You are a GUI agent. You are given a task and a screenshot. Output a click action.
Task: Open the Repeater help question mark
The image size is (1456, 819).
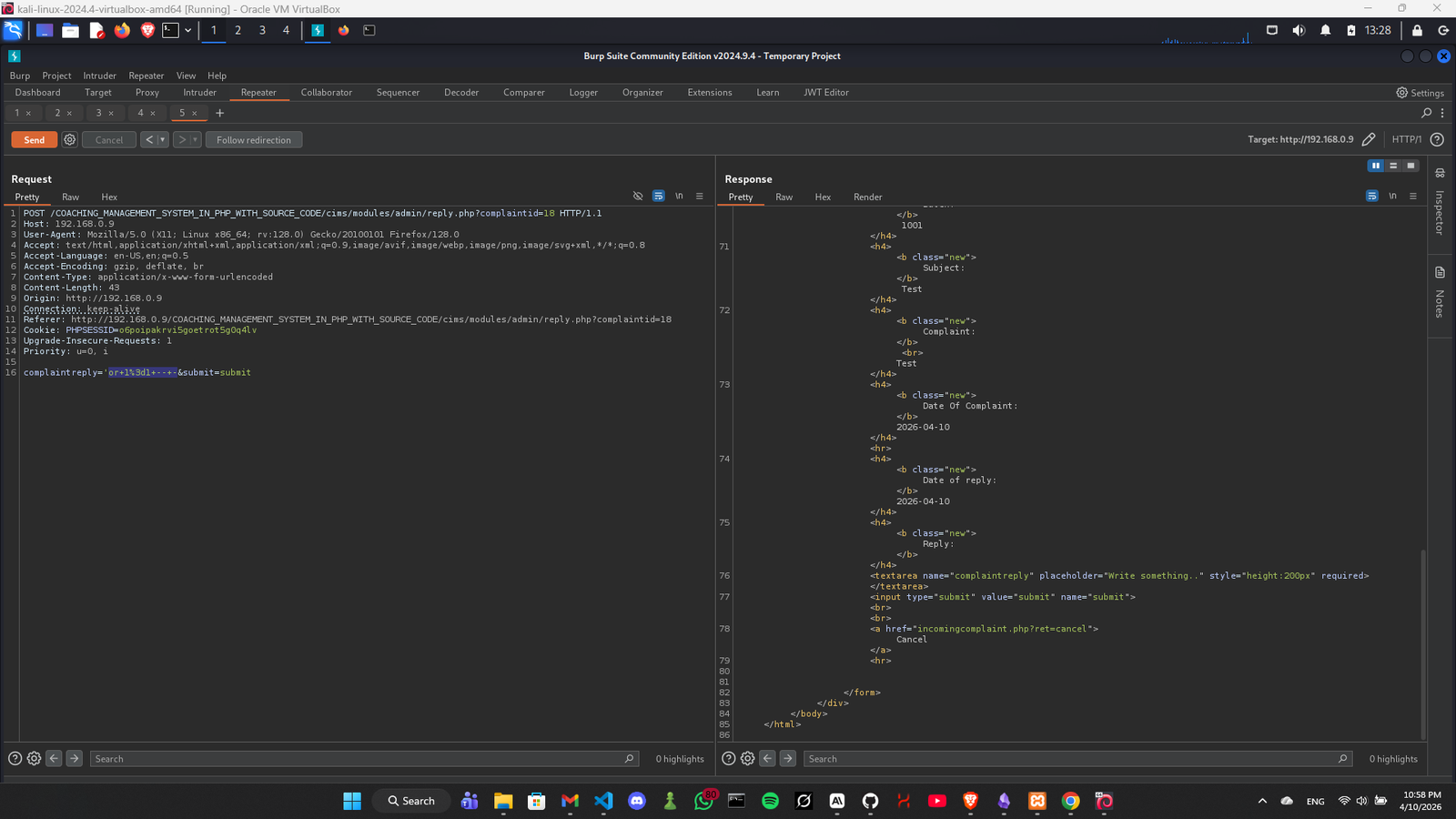1437,139
